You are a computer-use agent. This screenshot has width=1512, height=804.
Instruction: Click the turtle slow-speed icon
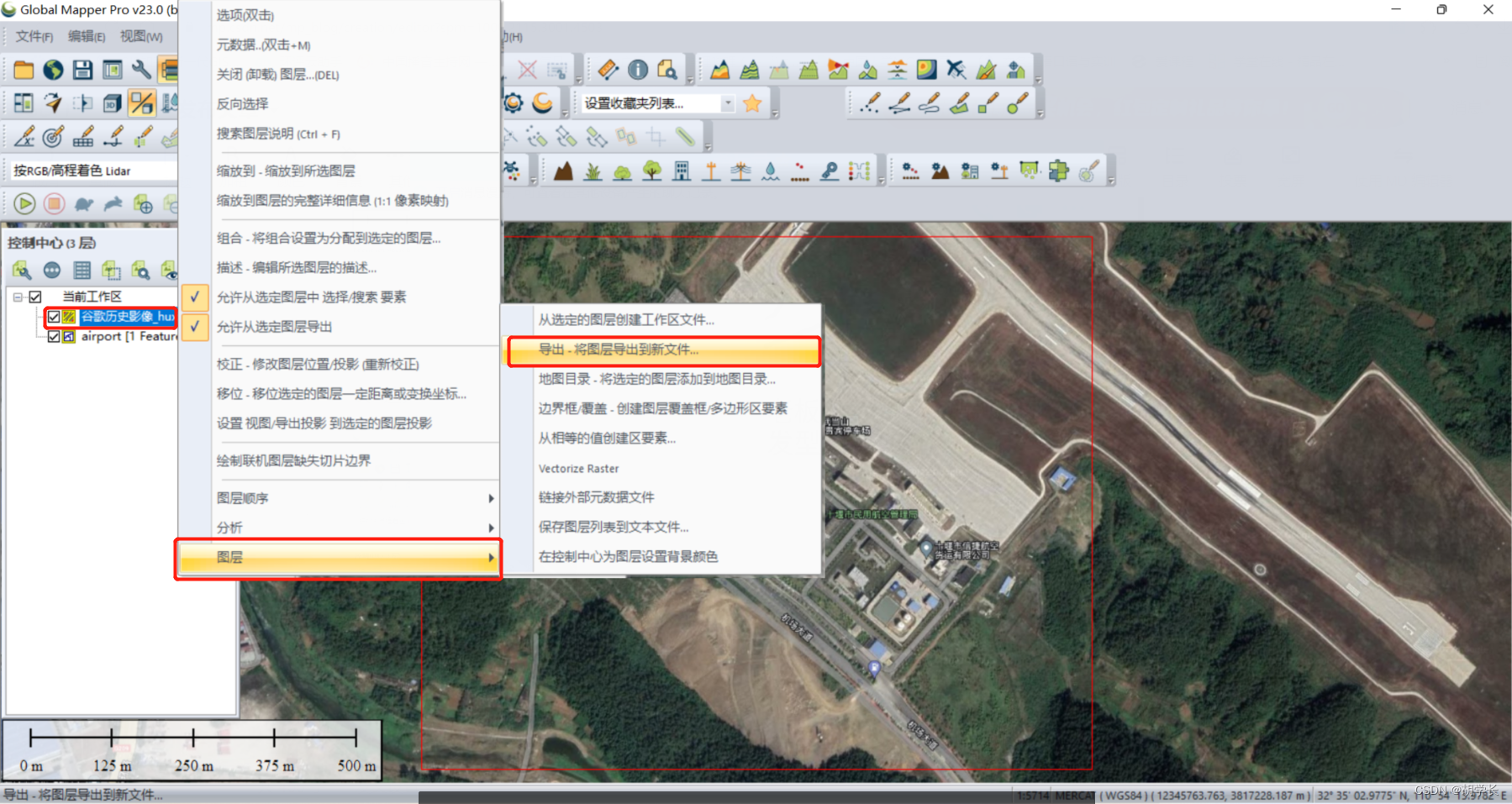coord(83,203)
